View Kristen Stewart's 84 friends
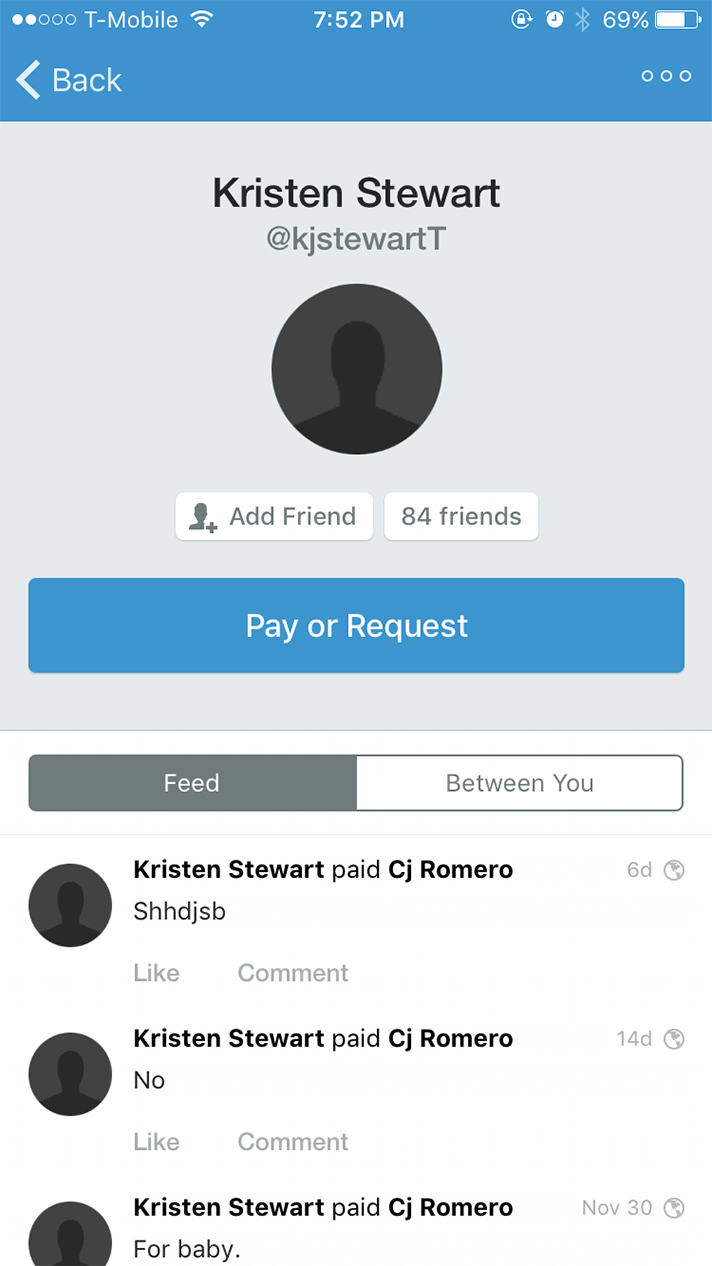The width and height of the screenshot is (712, 1266). coord(461,517)
